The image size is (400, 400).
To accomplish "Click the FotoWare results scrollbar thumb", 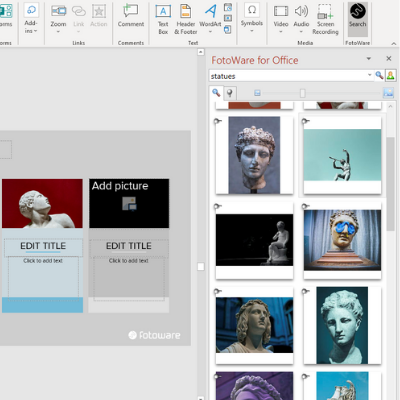I will pos(390,183).
